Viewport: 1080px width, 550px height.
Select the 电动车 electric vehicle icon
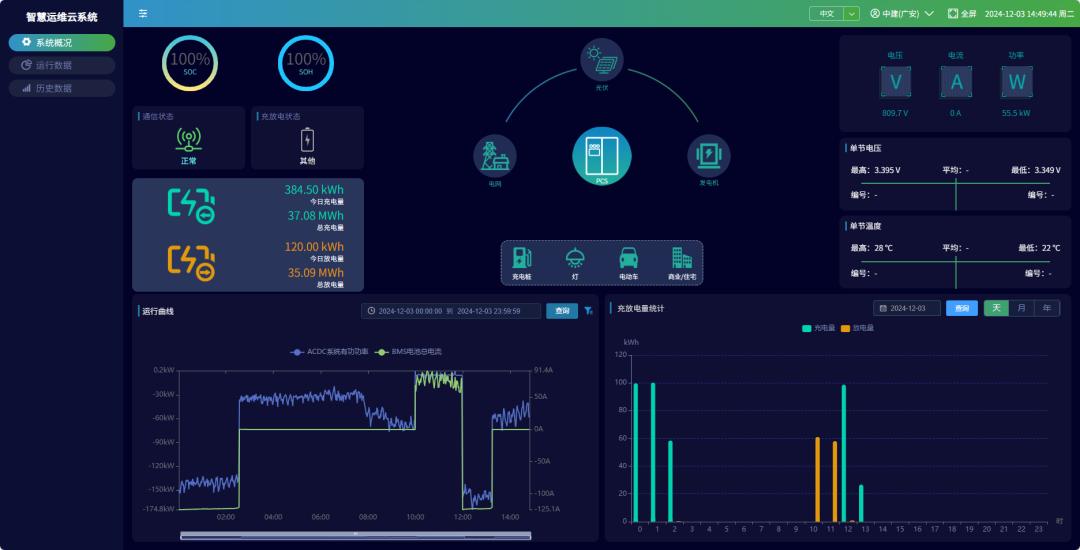(x=628, y=258)
